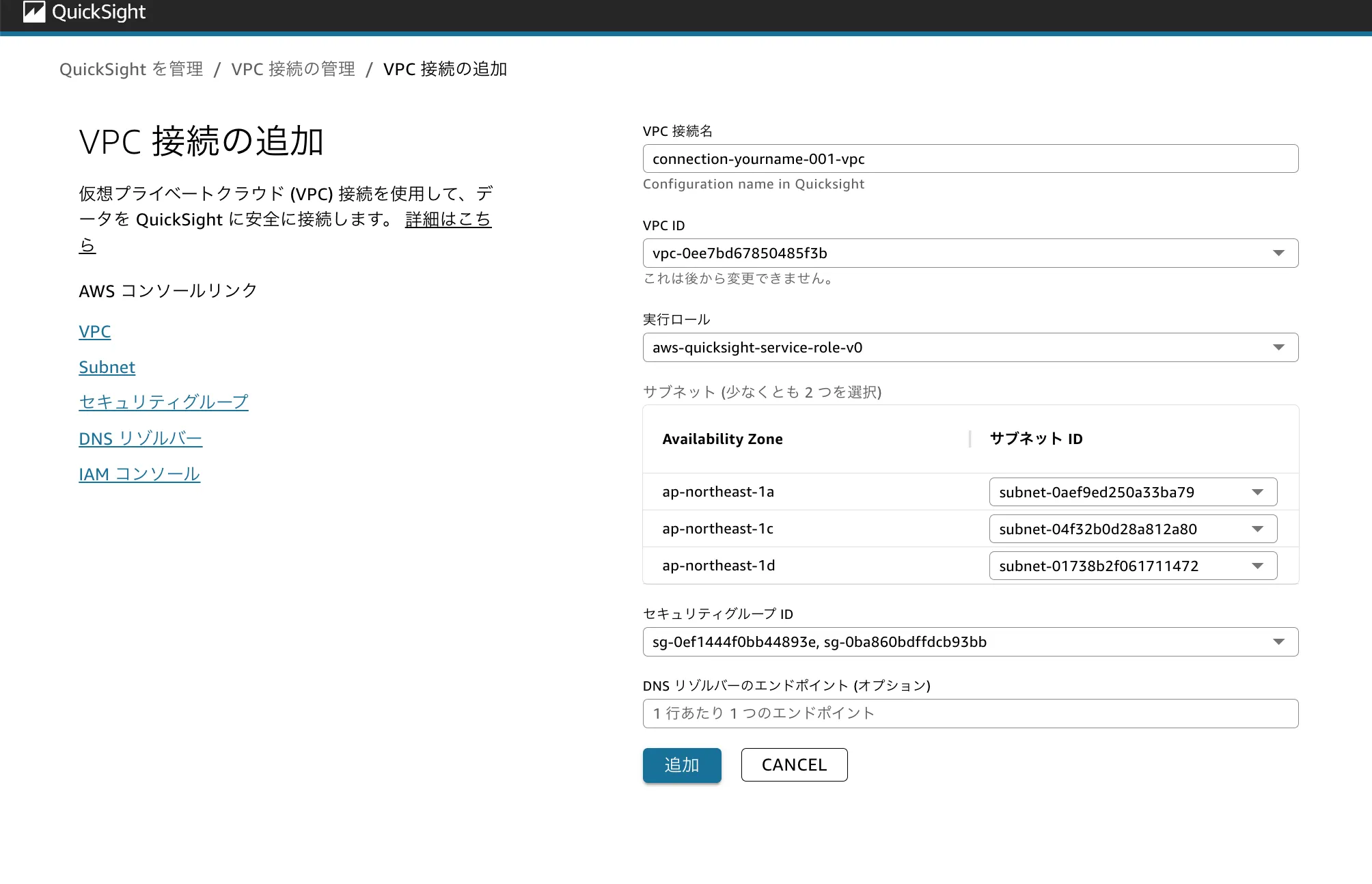Open the IAM コンソール link
The height and width of the screenshot is (884, 1372).
coord(139,474)
